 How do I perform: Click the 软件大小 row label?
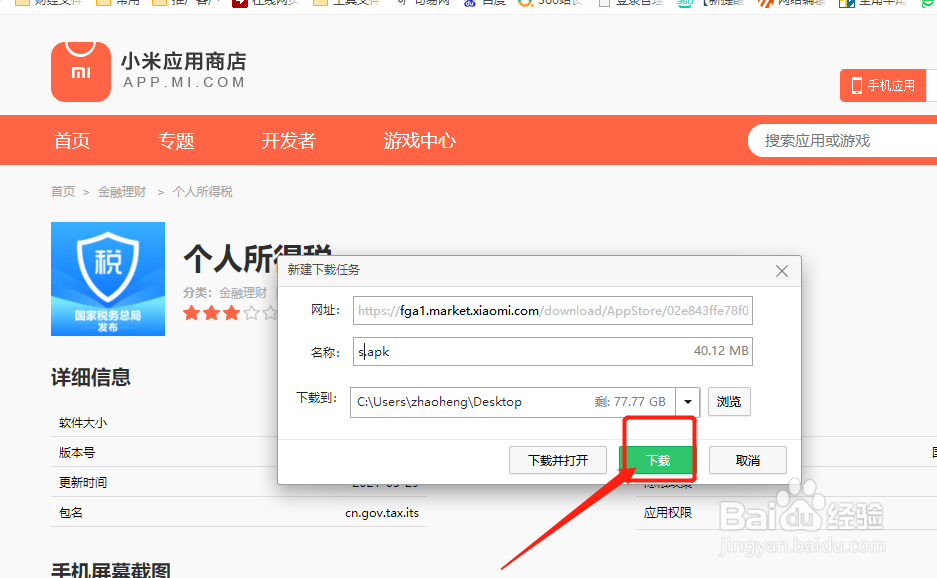coord(82,423)
